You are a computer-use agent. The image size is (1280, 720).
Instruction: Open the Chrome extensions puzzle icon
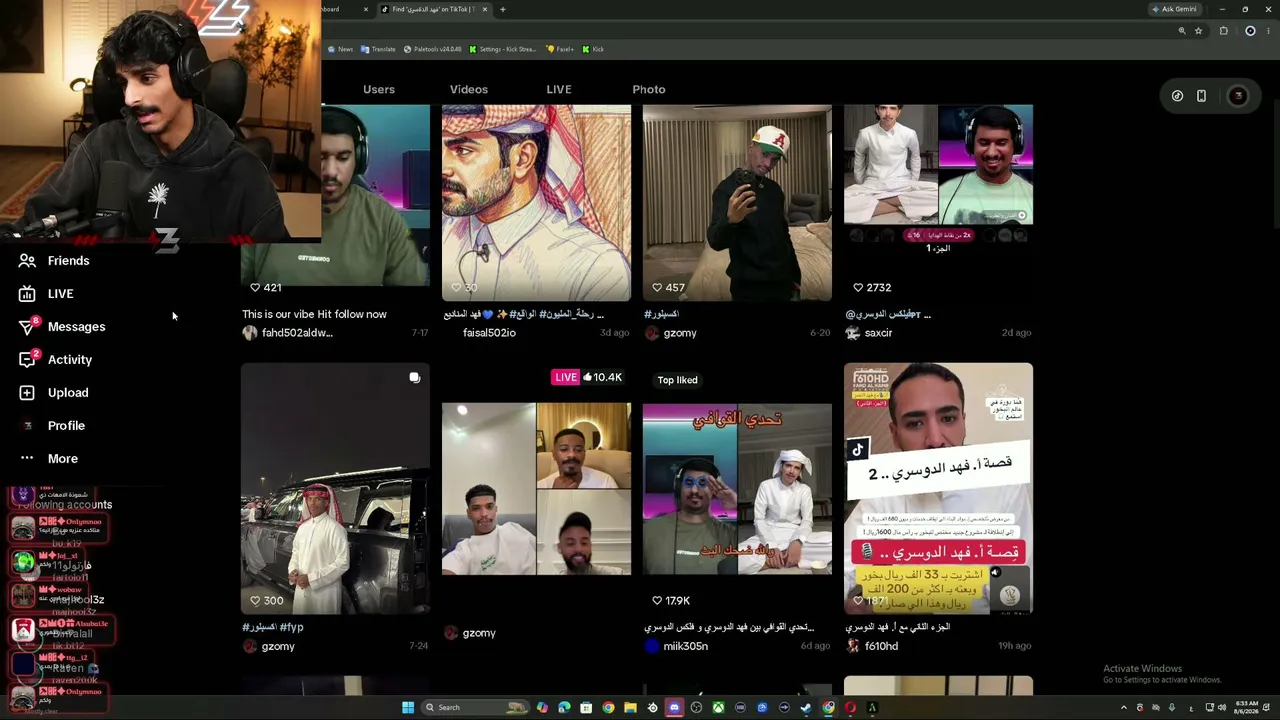pos(1223,31)
